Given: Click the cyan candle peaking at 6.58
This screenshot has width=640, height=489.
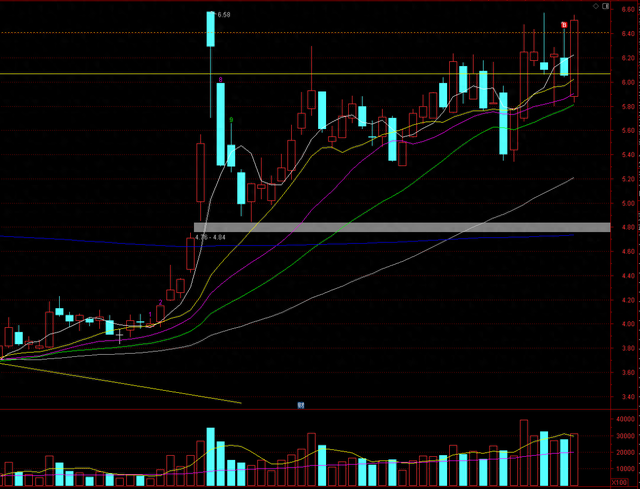Looking at the screenshot, I should click(211, 29).
